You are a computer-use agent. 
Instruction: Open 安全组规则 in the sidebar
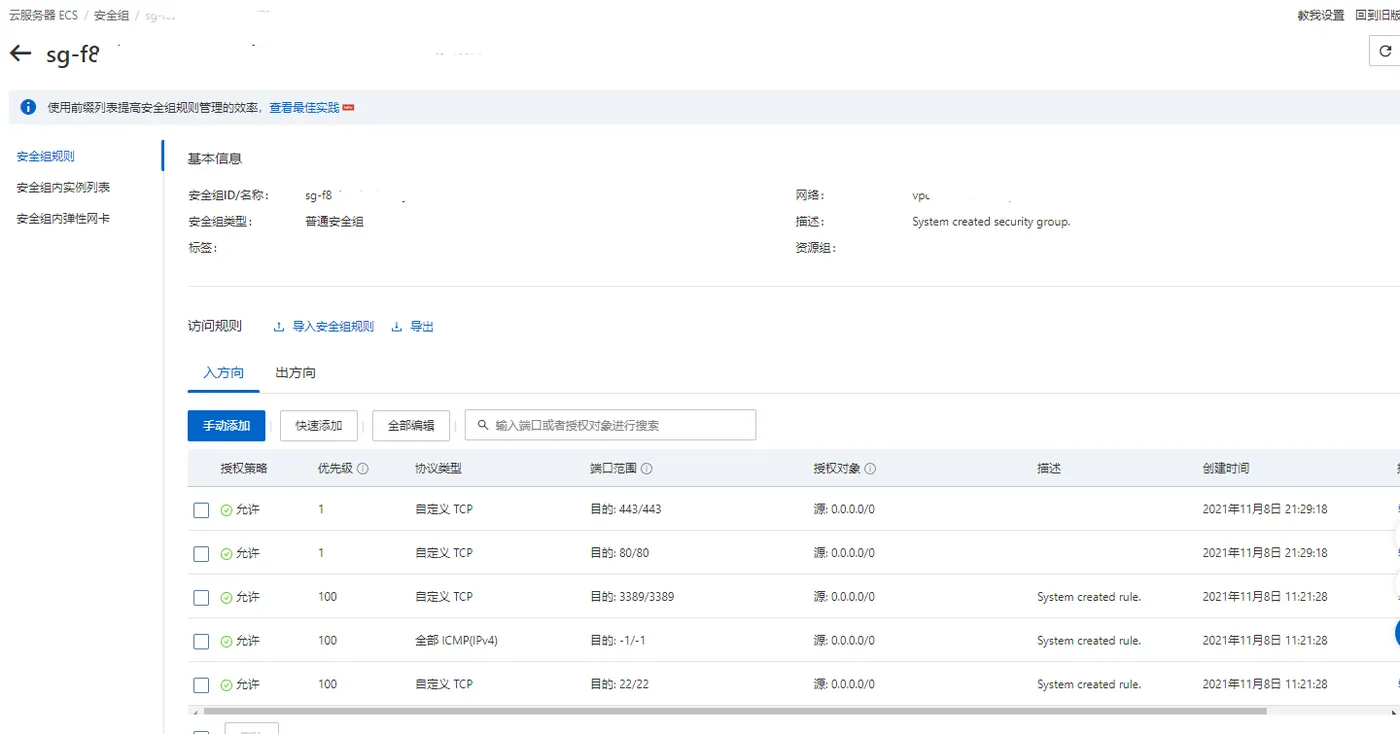coord(46,157)
